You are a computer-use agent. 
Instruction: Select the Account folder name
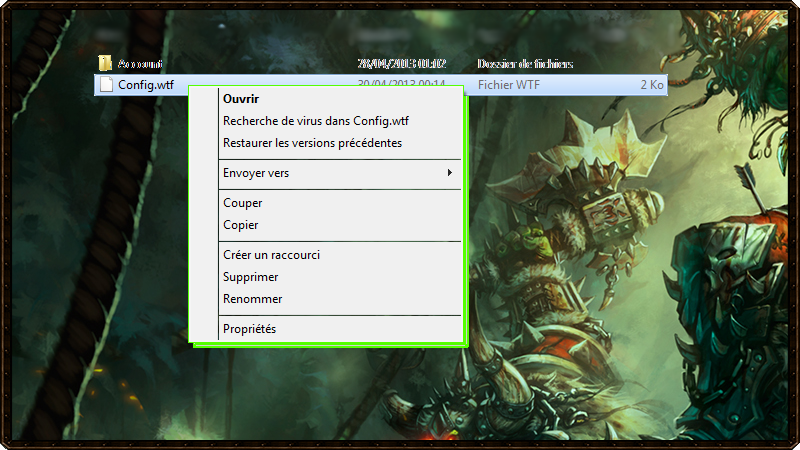[x=140, y=64]
